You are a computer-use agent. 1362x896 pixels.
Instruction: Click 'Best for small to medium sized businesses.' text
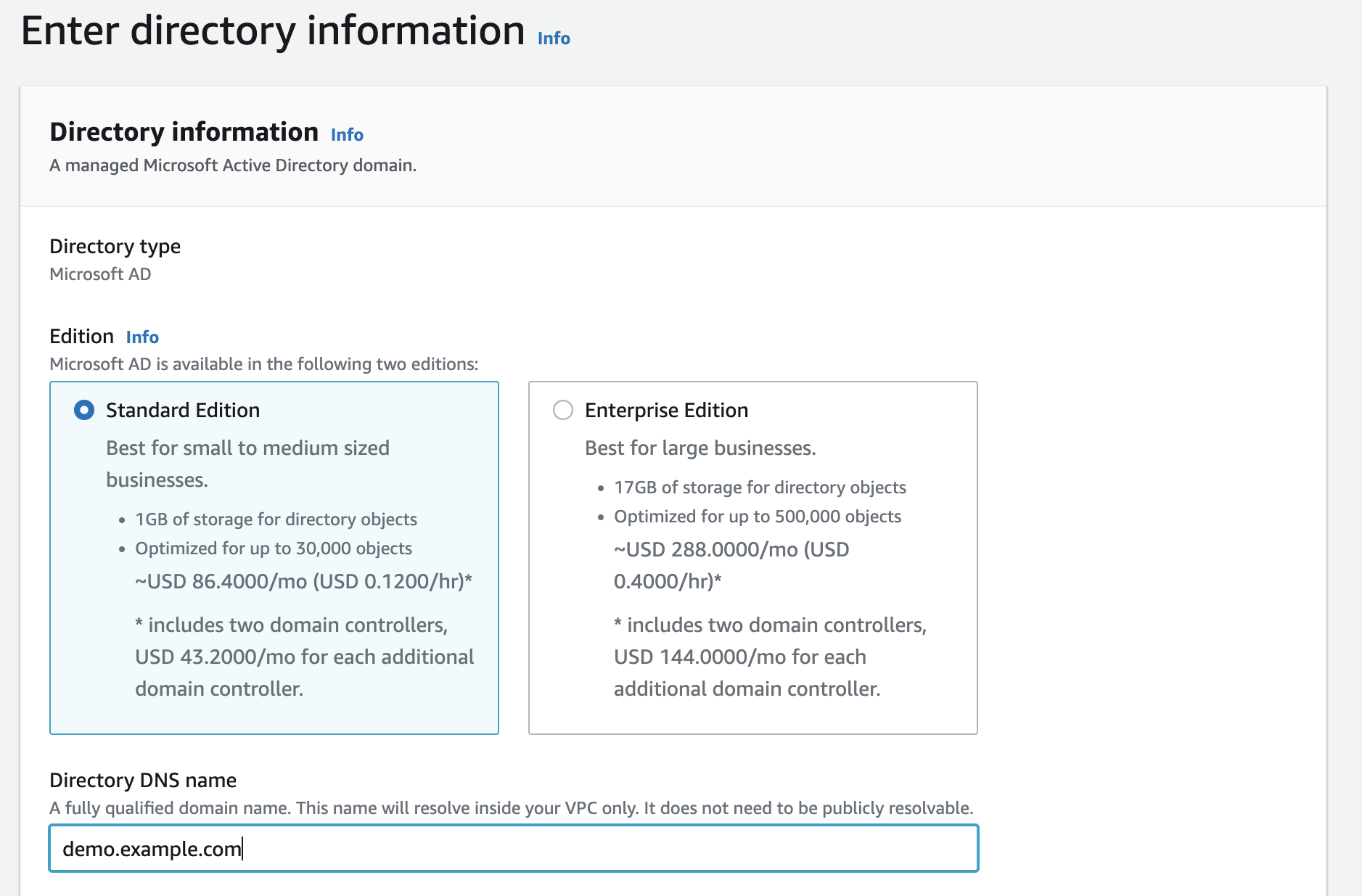click(247, 464)
